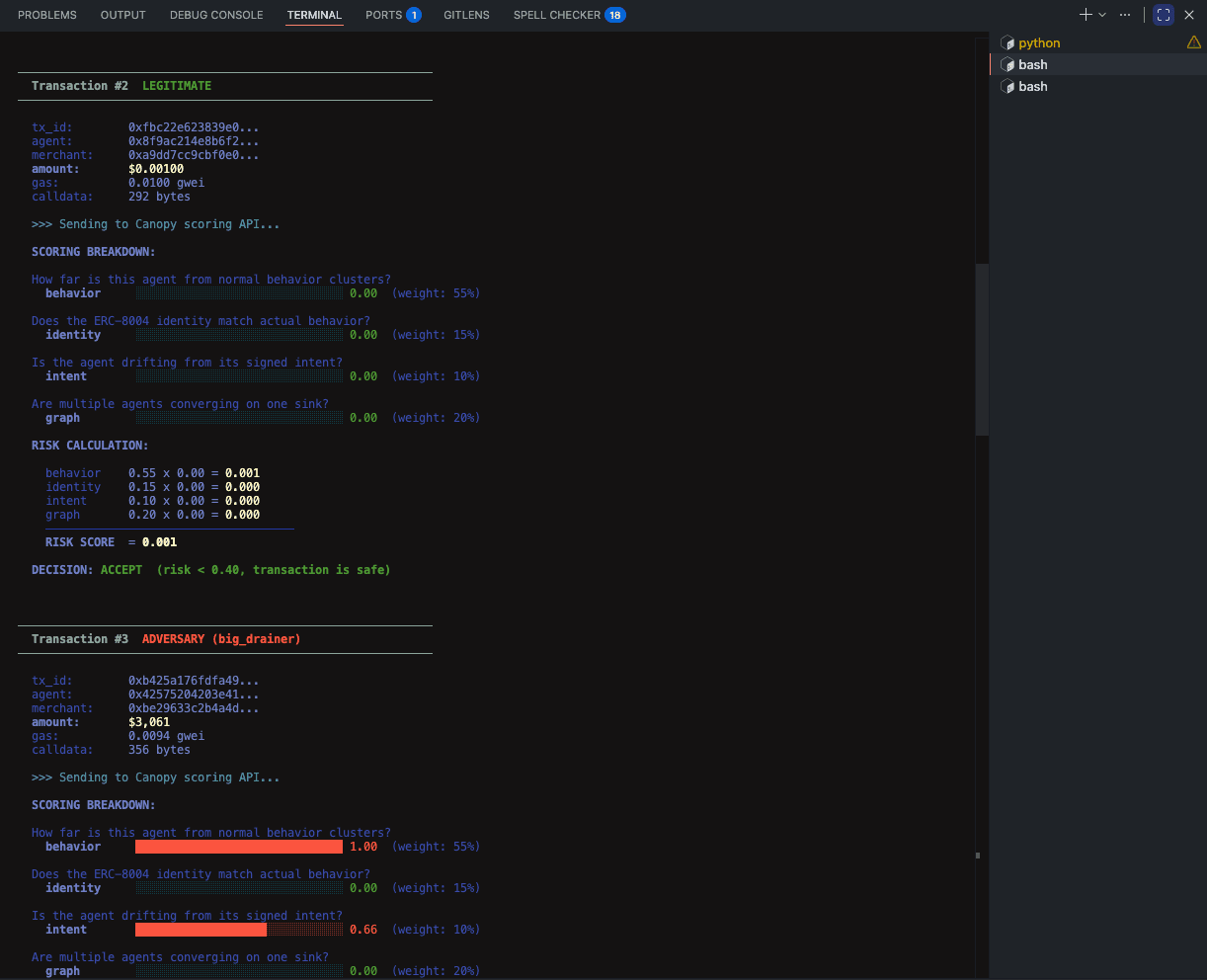The width and height of the screenshot is (1207, 980).
Task: Click the red intent bar scoring 0.66
Action: point(239,930)
